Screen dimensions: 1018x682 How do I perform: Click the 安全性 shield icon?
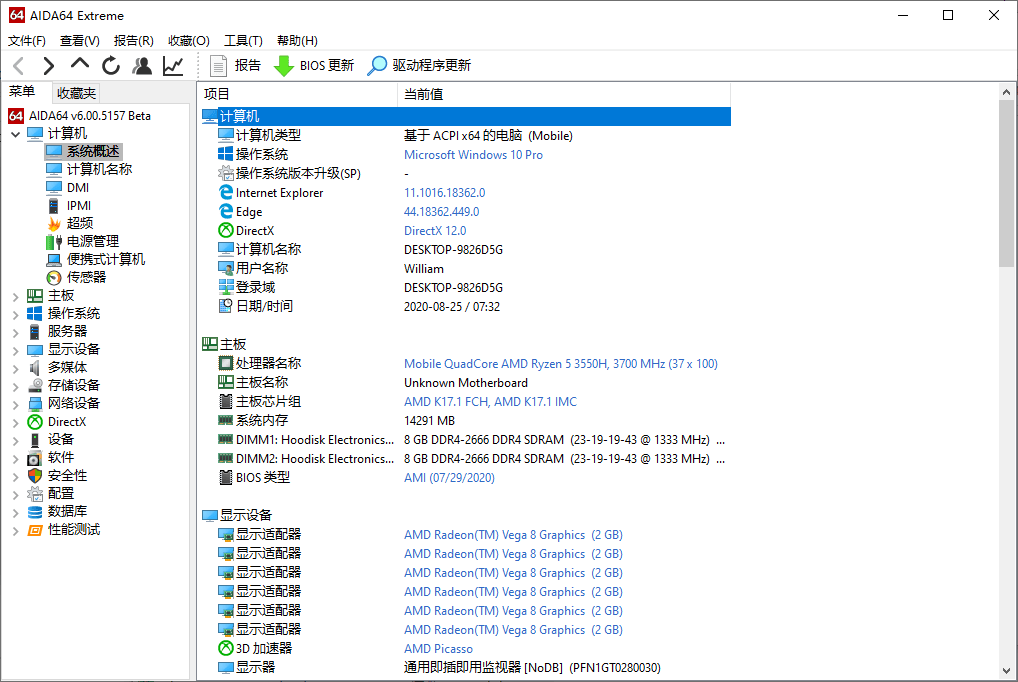point(35,476)
